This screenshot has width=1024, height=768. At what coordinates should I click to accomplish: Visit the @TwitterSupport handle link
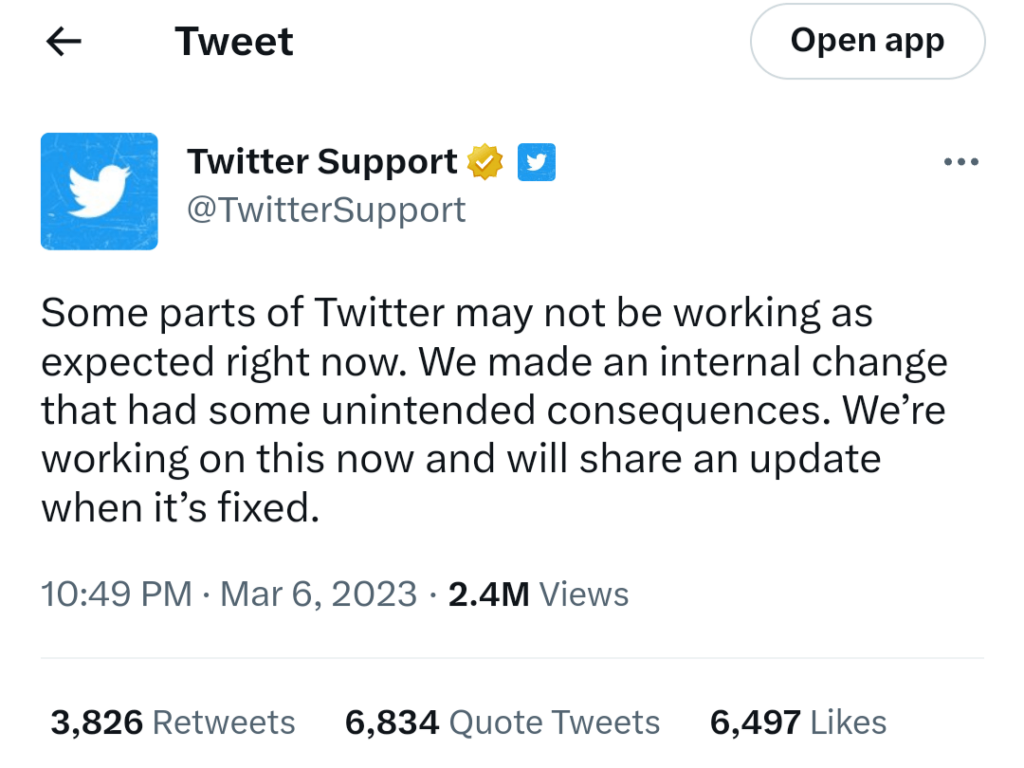coord(326,210)
